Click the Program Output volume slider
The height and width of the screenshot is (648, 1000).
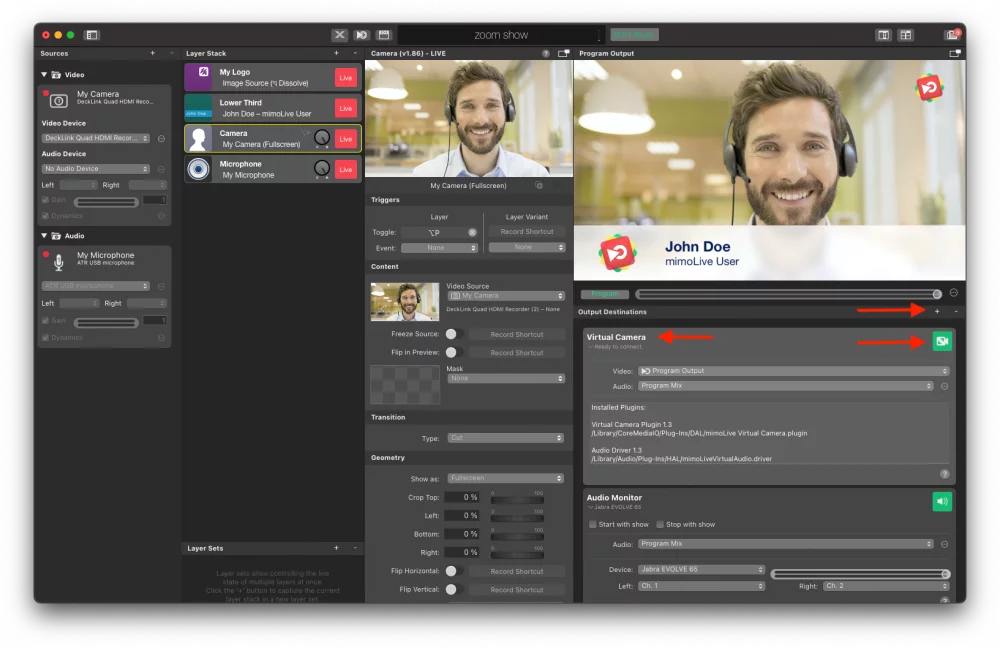click(789, 294)
